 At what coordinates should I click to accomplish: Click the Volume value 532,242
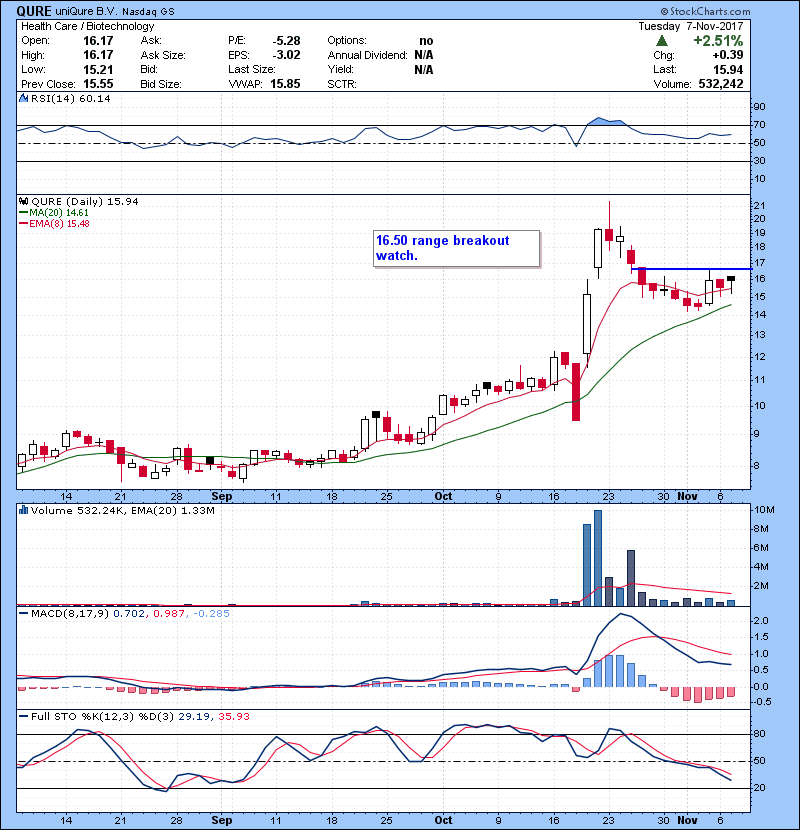[x=721, y=84]
